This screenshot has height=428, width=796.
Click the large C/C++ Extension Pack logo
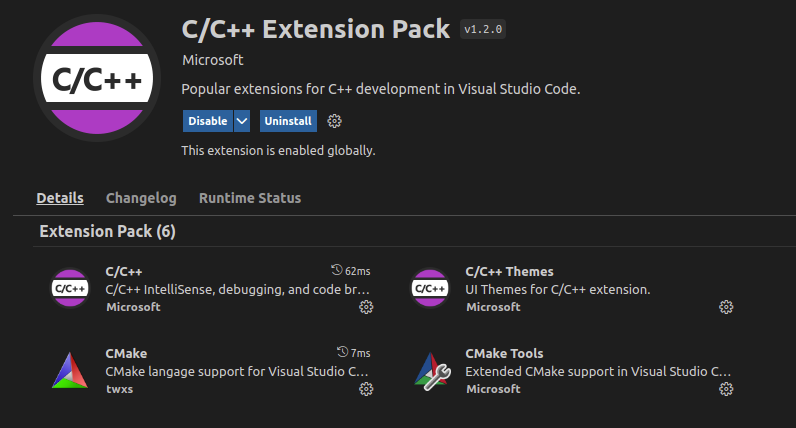[97, 78]
